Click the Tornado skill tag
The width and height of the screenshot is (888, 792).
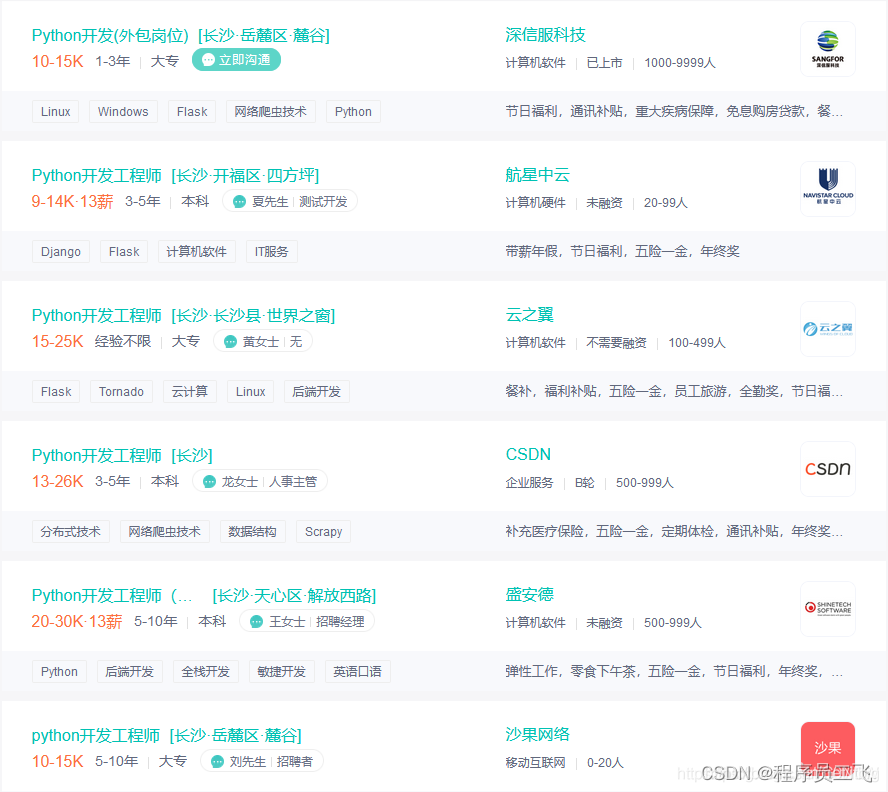tap(121, 391)
